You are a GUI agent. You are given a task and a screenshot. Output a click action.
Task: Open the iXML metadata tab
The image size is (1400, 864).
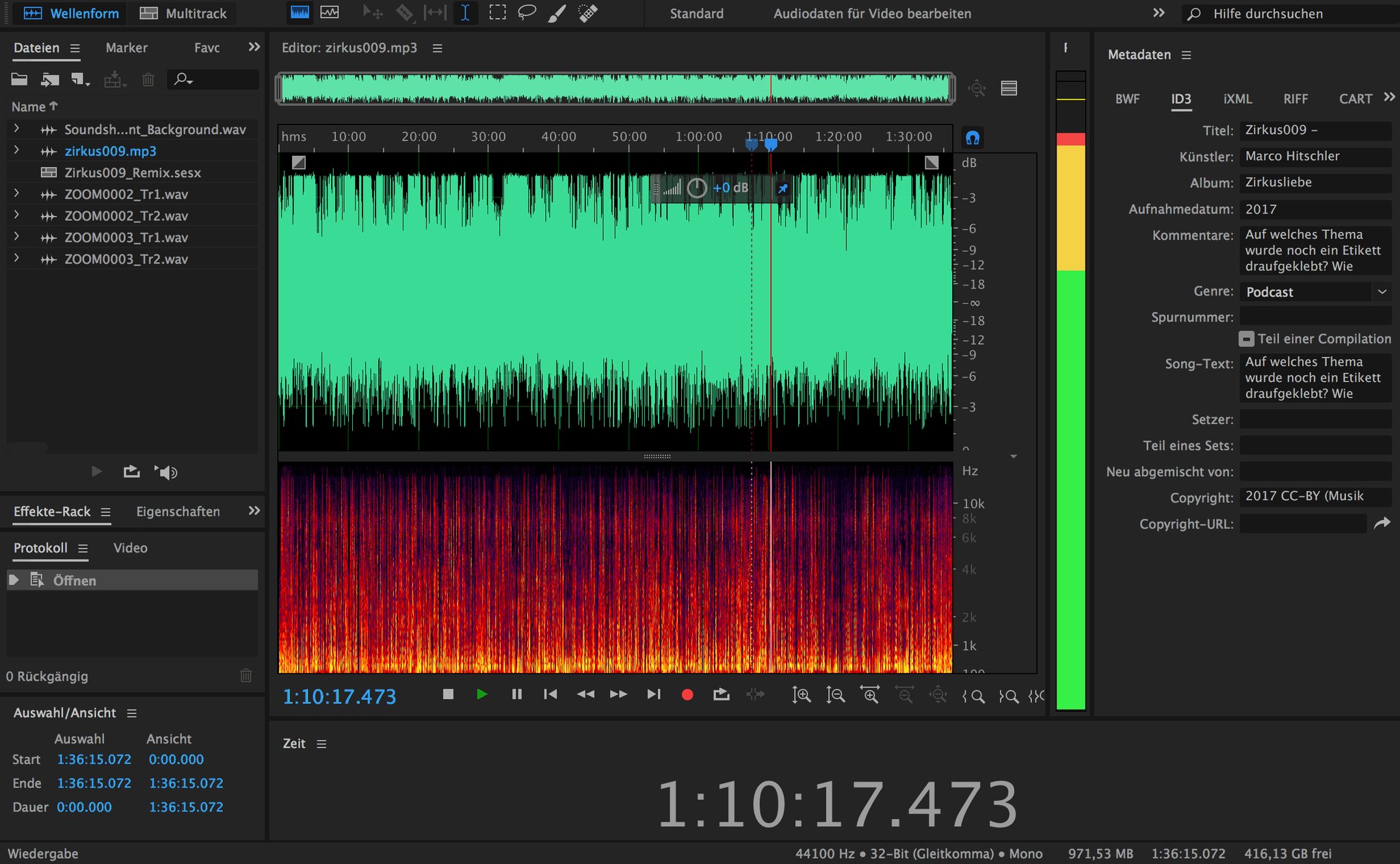click(x=1238, y=99)
